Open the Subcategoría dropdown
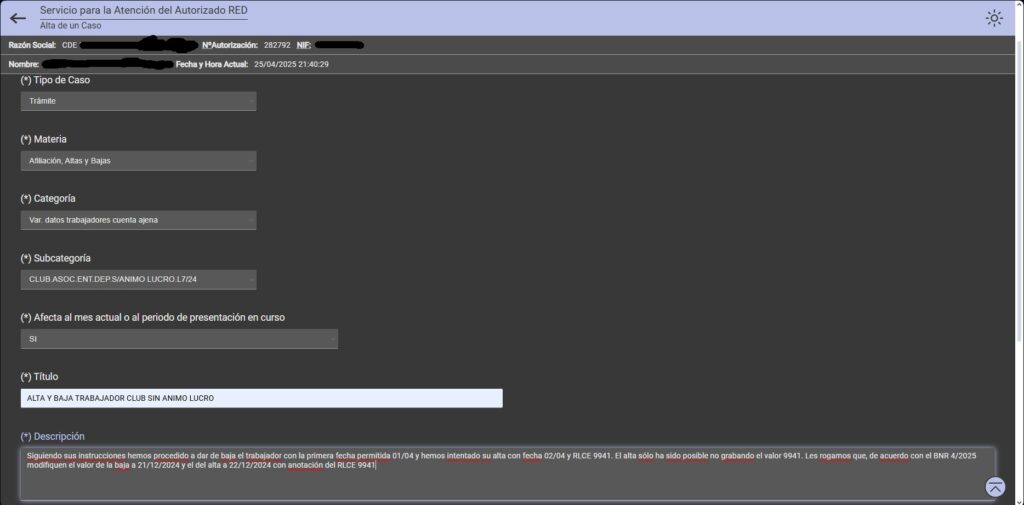1024x505 pixels. point(138,279)
